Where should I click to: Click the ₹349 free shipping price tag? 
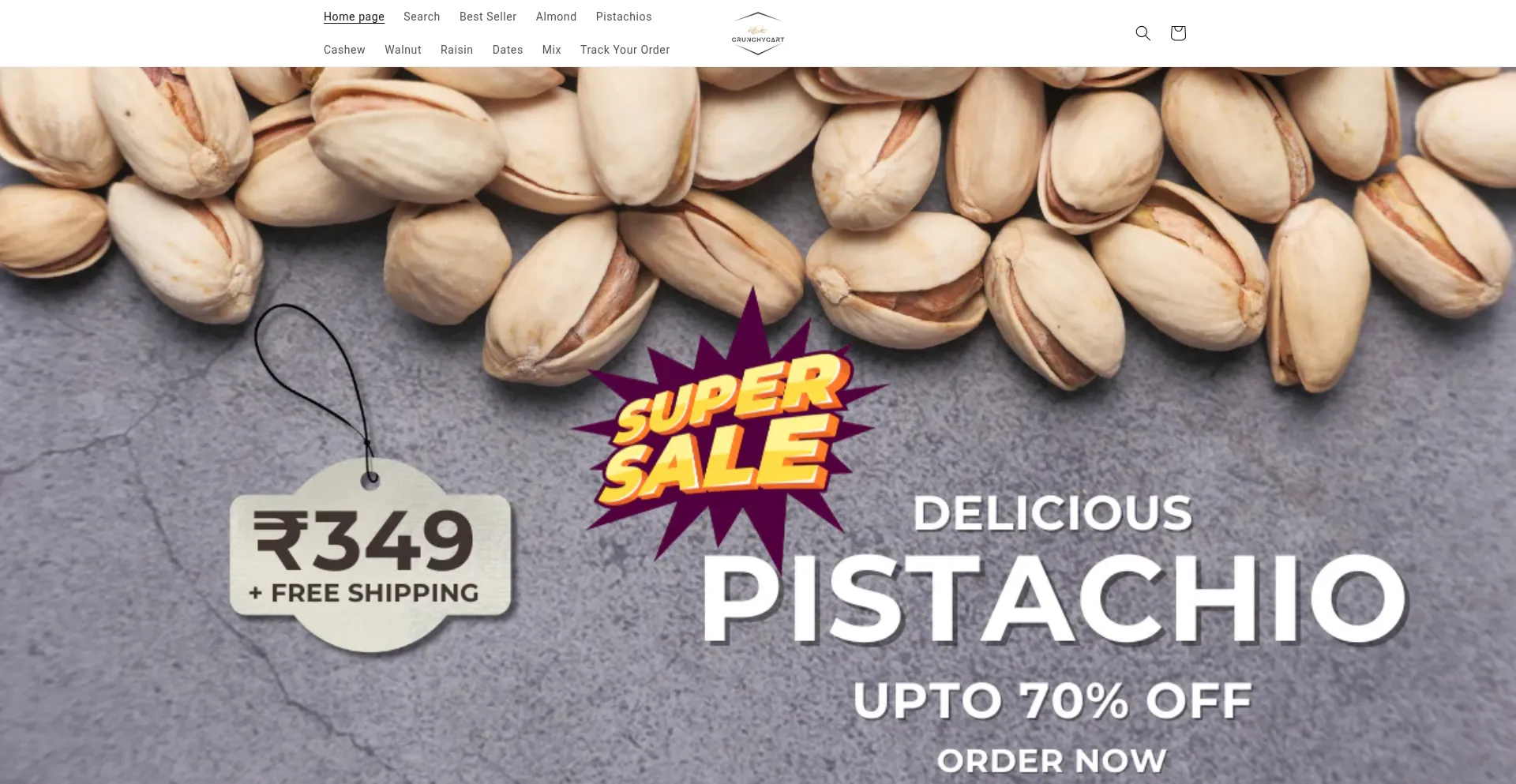pyautogui.click(x=370, y=556)
